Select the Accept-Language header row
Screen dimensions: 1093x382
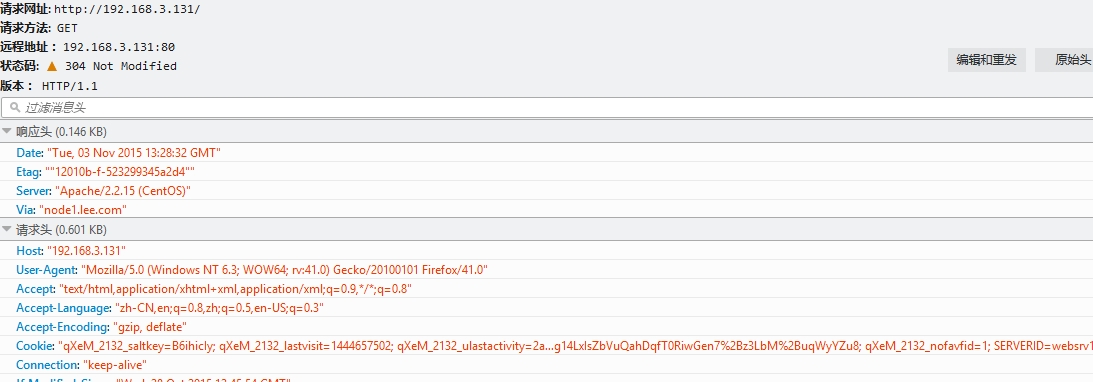[546, 307]
